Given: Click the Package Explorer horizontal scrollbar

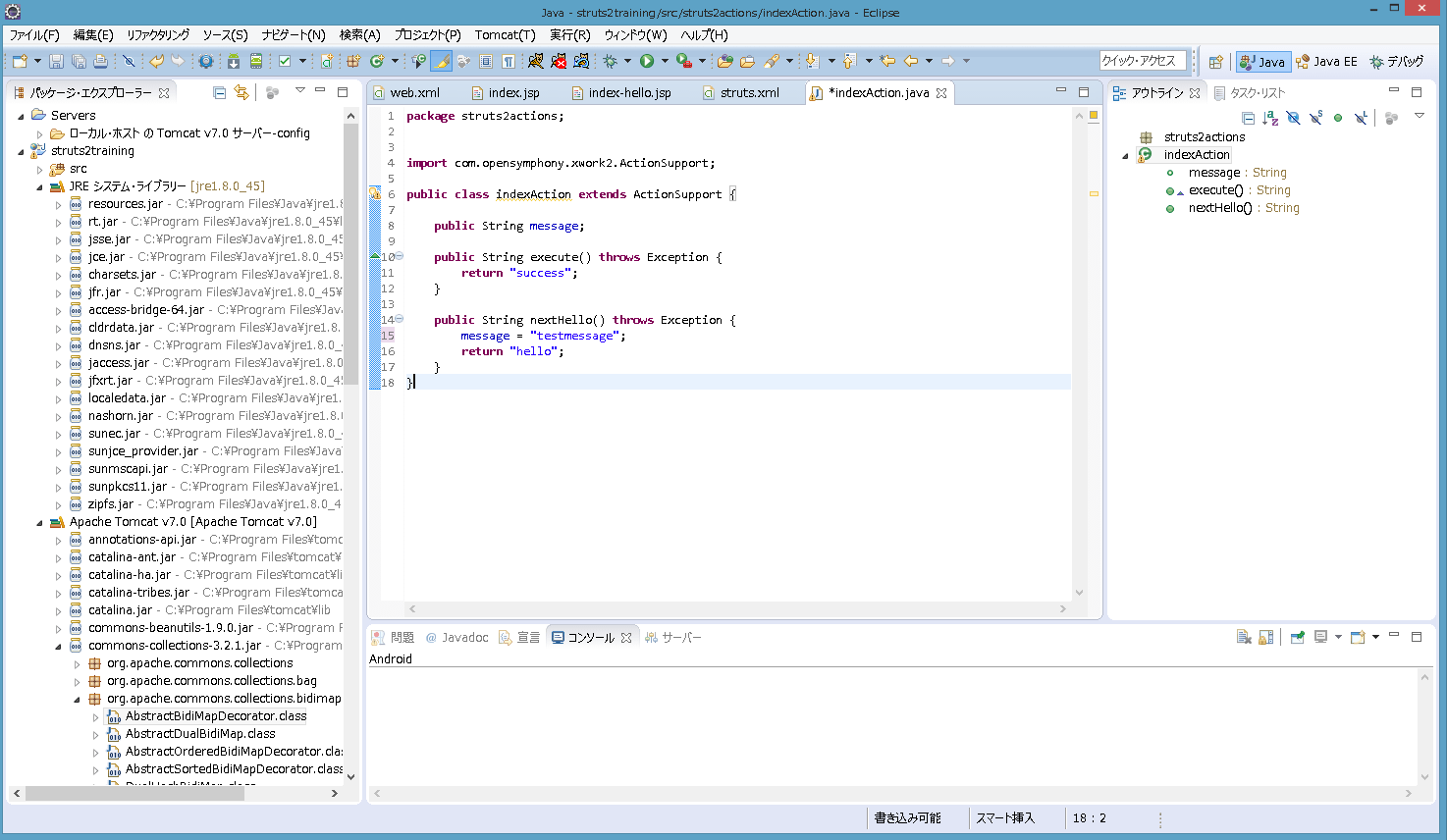Looking at the screenshot, I should click(134, 793).
